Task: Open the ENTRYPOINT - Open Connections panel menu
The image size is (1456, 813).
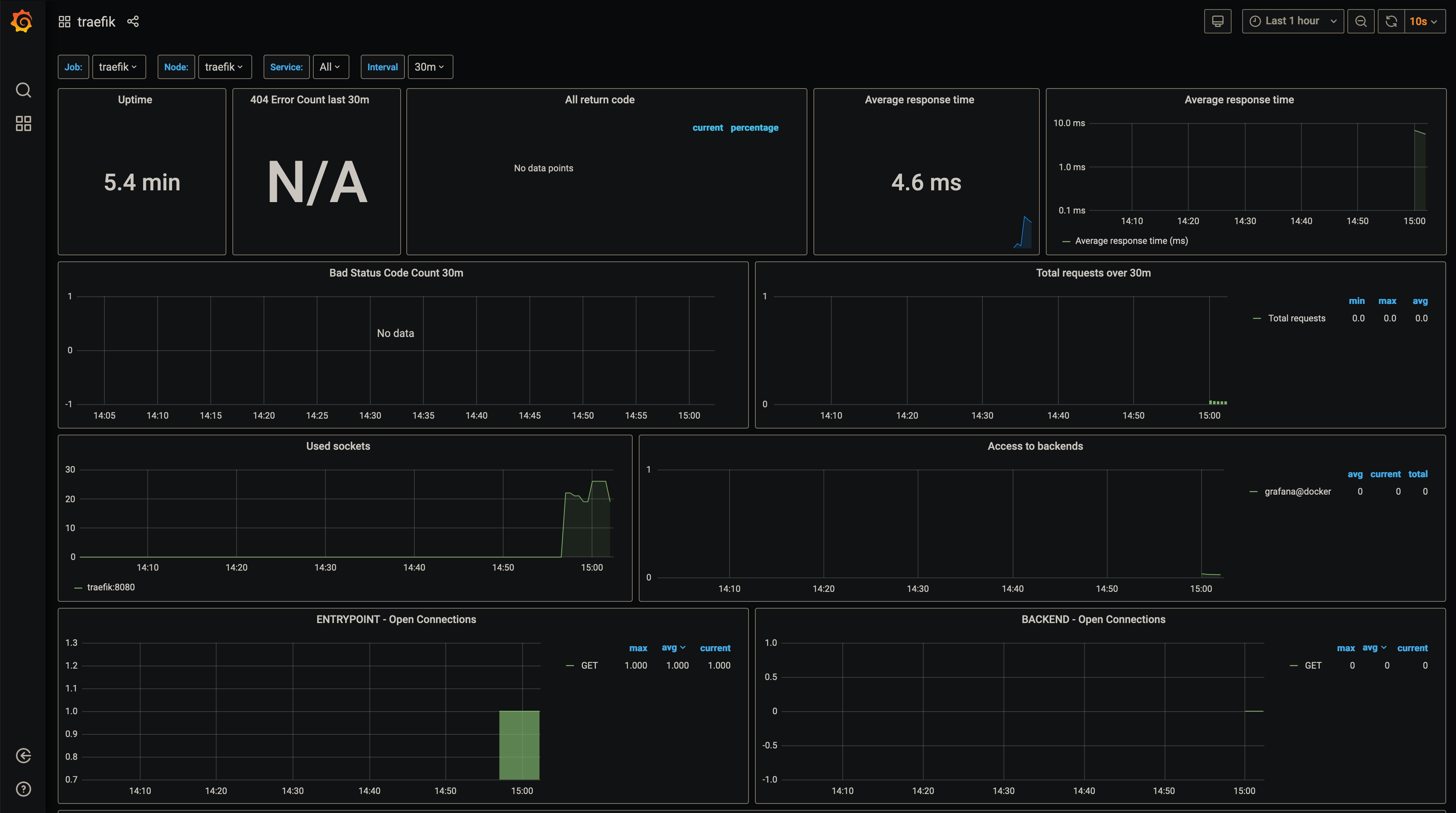Action: pos(396,619)
